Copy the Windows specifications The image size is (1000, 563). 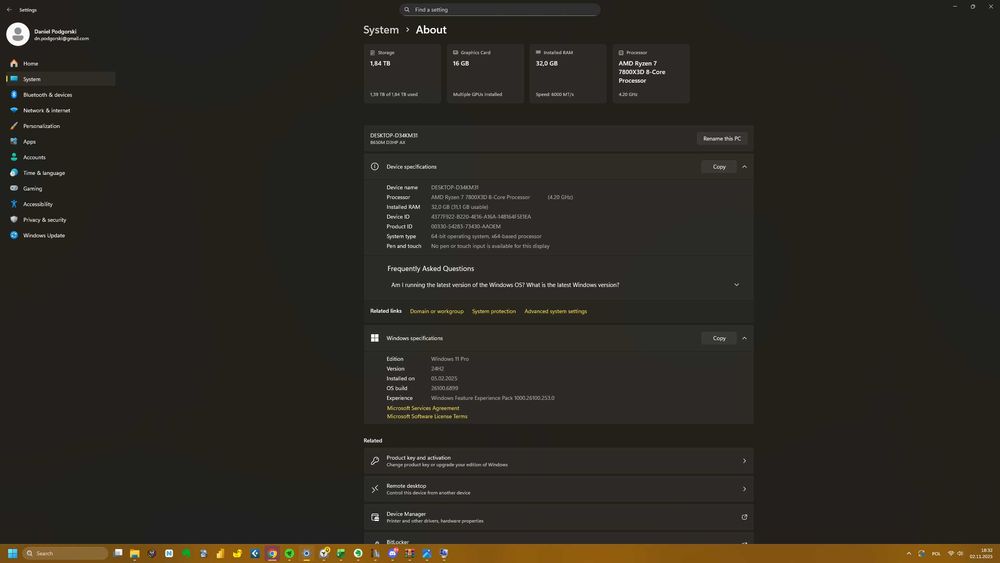click(x=719, y=339)
